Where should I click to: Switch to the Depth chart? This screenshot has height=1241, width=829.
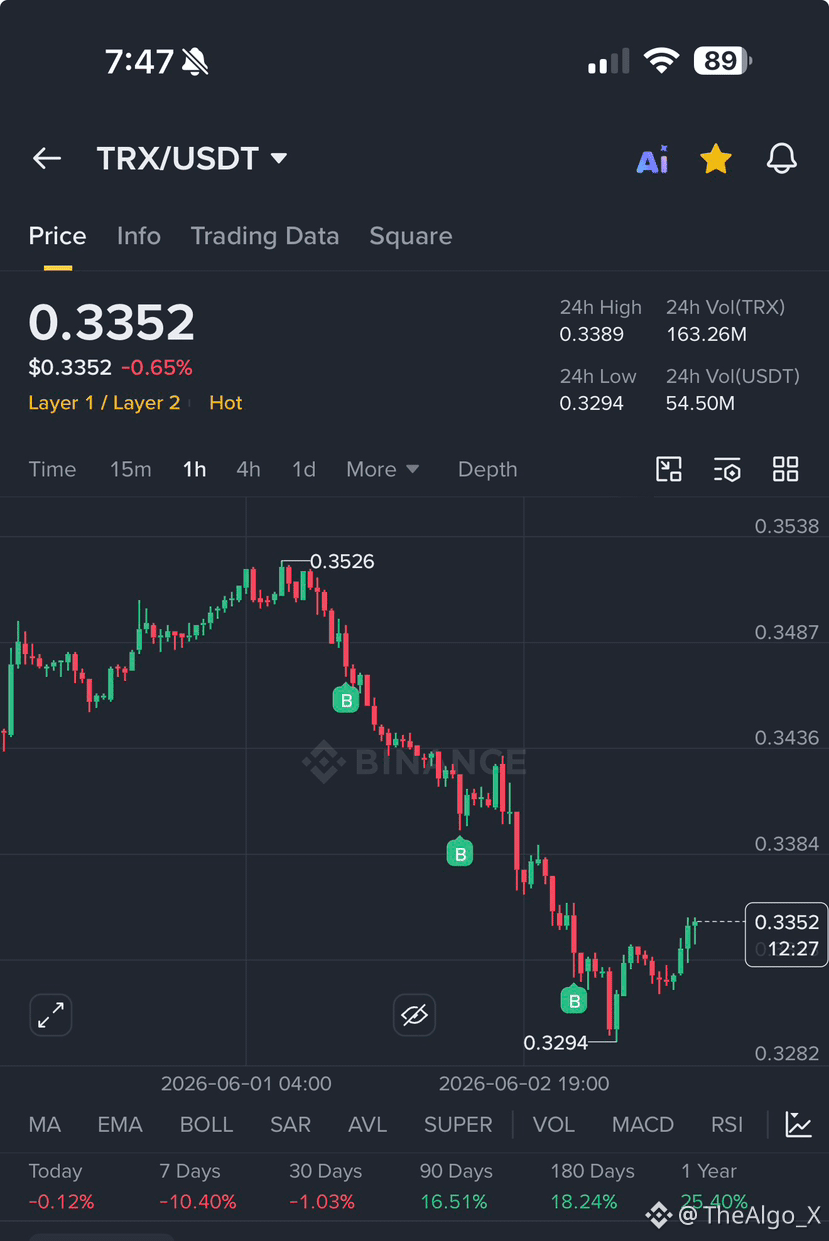tap(488, 469)
